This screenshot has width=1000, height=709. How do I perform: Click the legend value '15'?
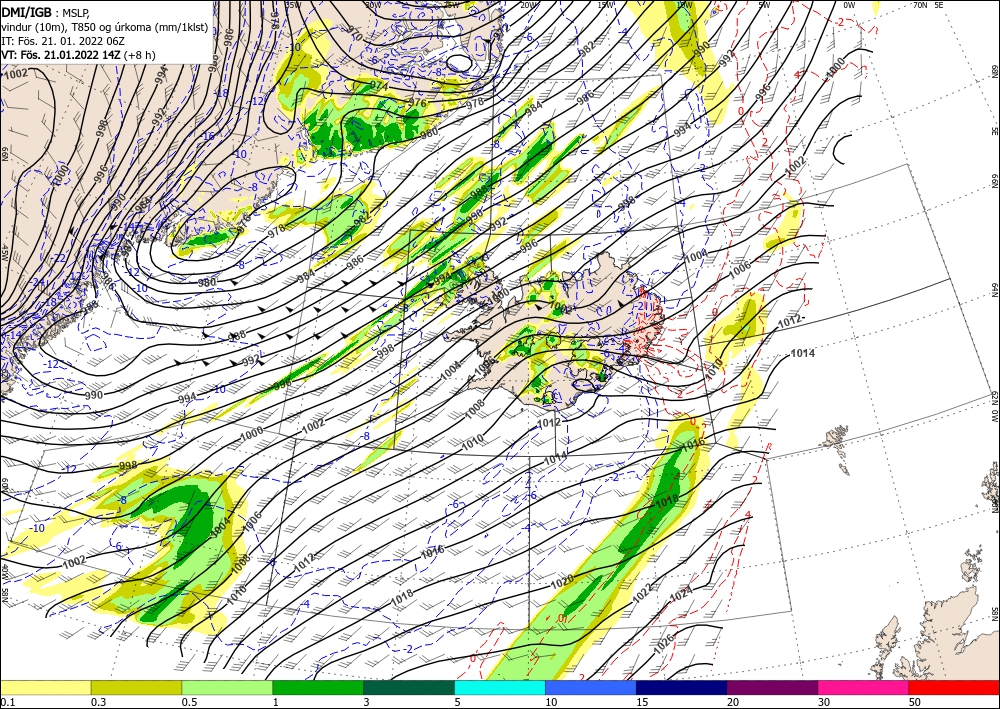642,702
